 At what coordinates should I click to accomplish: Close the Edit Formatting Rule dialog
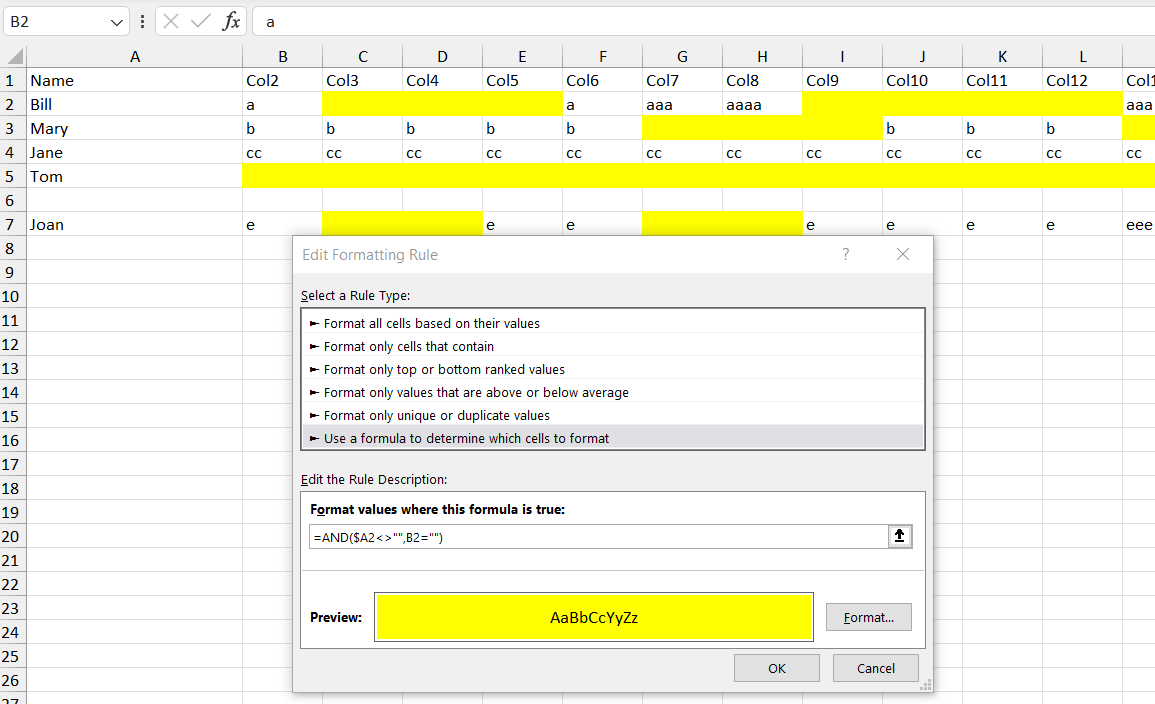click(903, 255)
